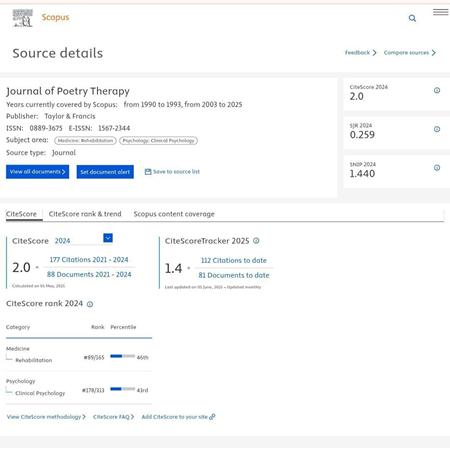
Task: Click the Scopus brand name
Action: (x=55, y=17)
